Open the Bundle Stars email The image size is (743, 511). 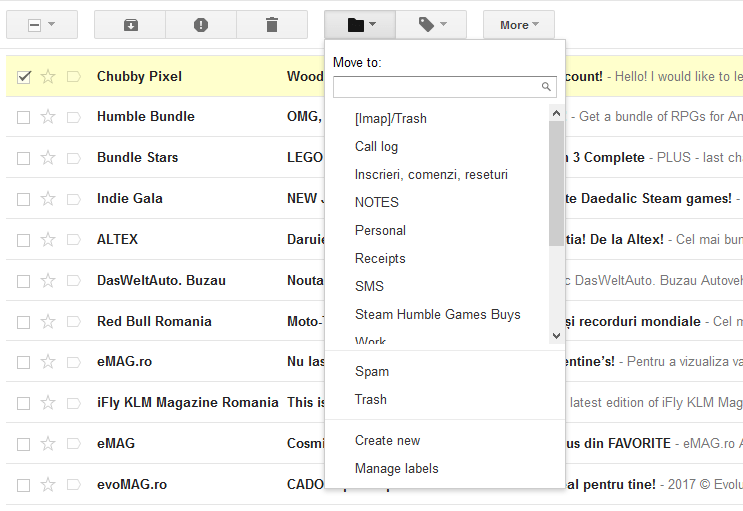point(374,157)
